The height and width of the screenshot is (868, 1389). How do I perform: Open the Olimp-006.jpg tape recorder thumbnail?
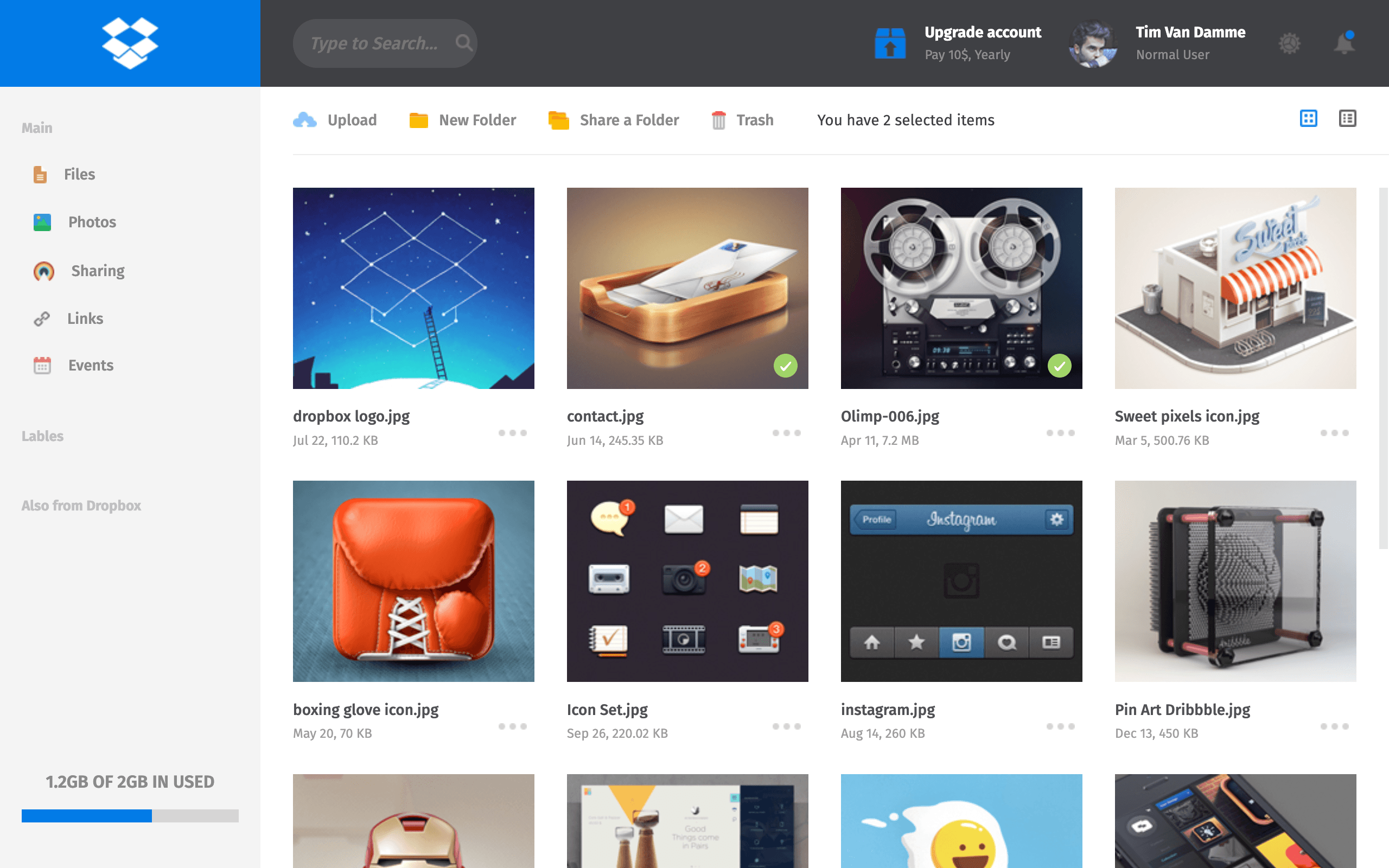point(961,288)
